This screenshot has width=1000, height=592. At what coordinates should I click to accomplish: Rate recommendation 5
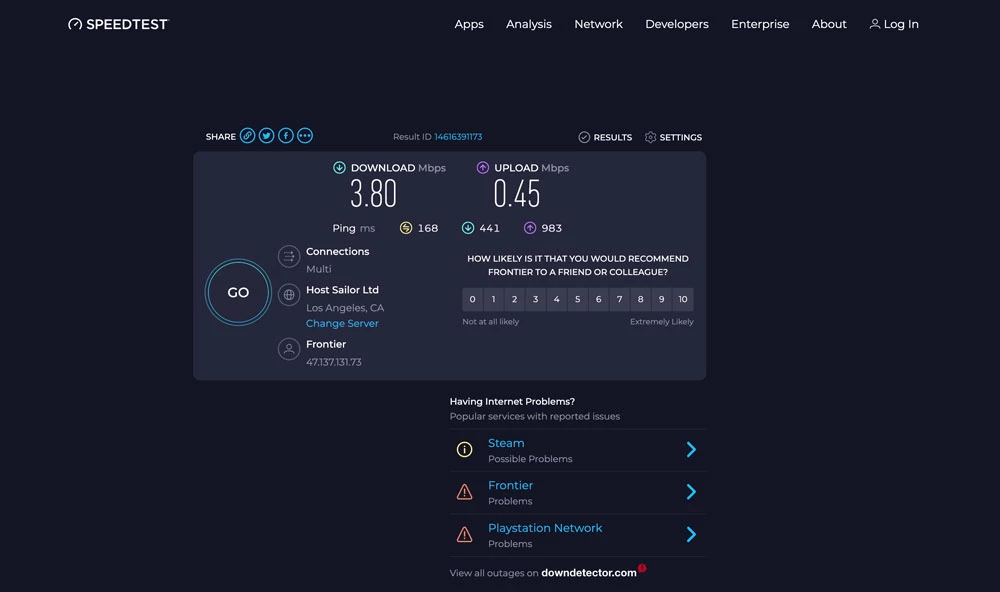[x=578, y=299]
